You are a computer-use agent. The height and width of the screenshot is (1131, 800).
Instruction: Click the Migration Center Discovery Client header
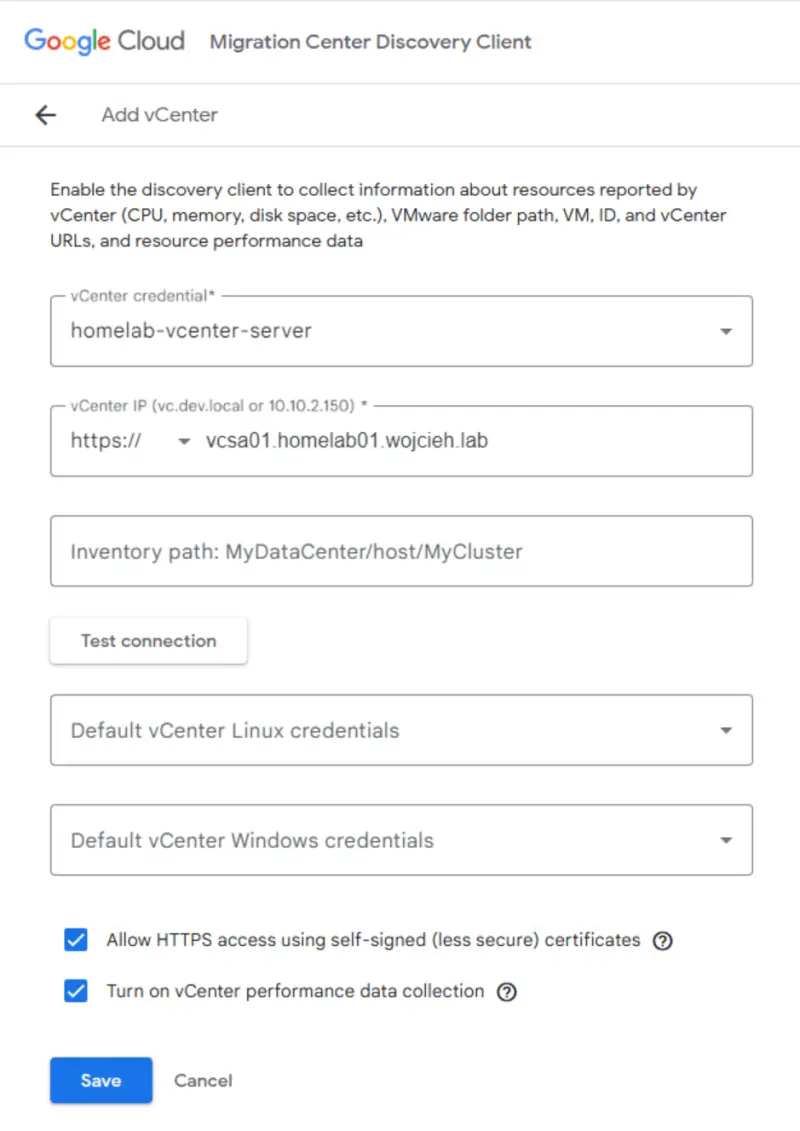370,42
